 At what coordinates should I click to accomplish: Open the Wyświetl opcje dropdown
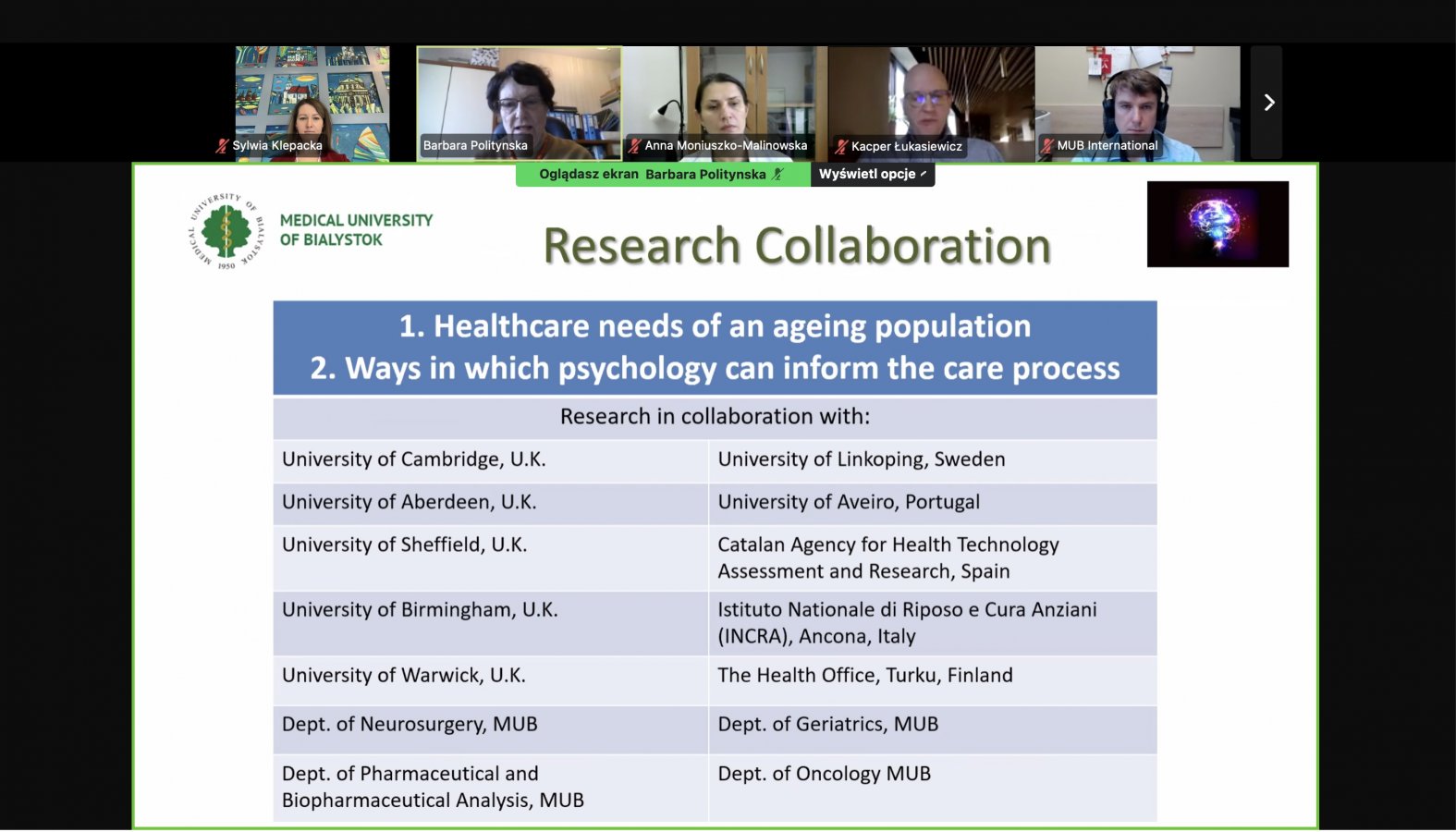872,174
